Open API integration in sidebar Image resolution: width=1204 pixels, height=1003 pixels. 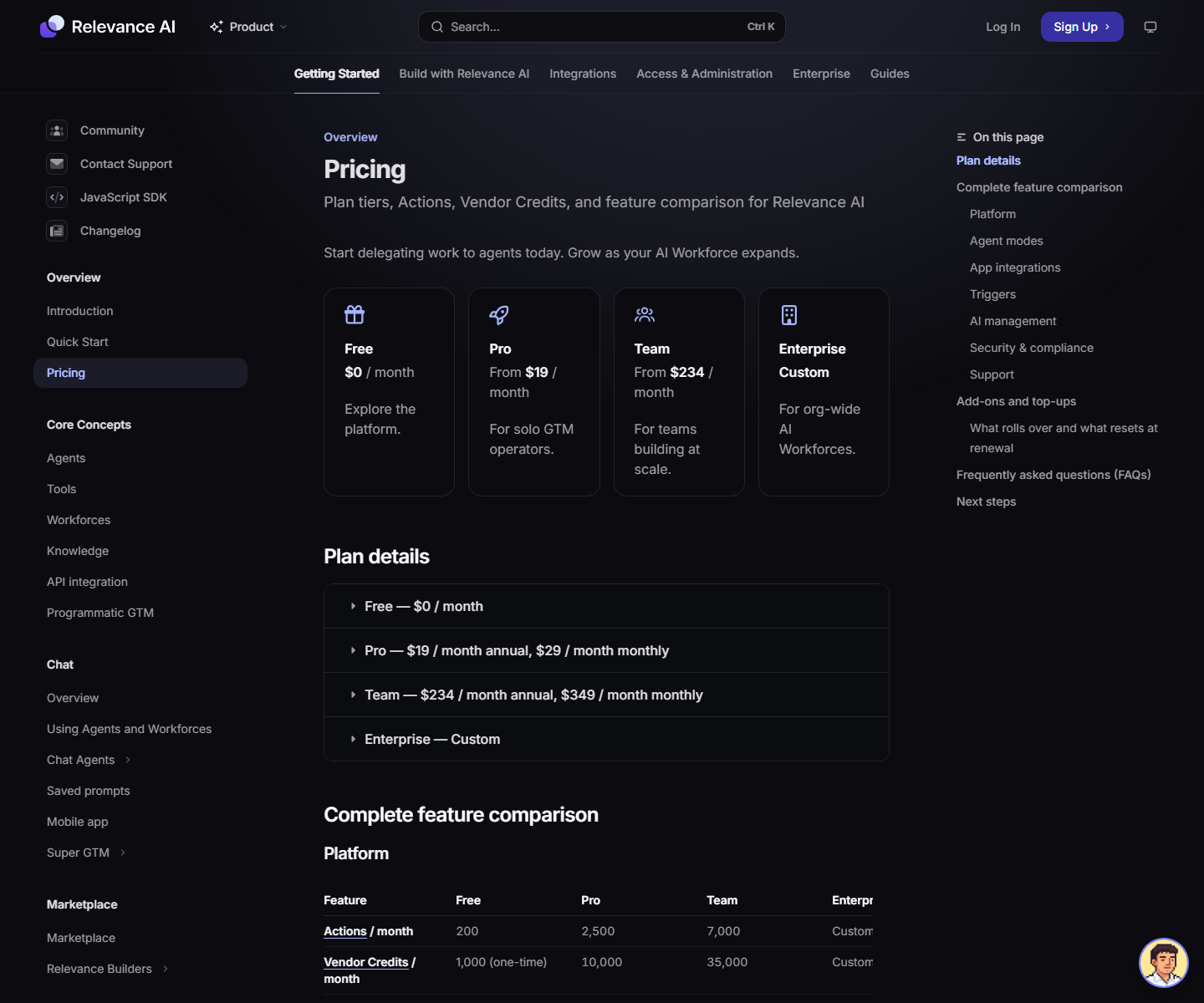(140, 582)
